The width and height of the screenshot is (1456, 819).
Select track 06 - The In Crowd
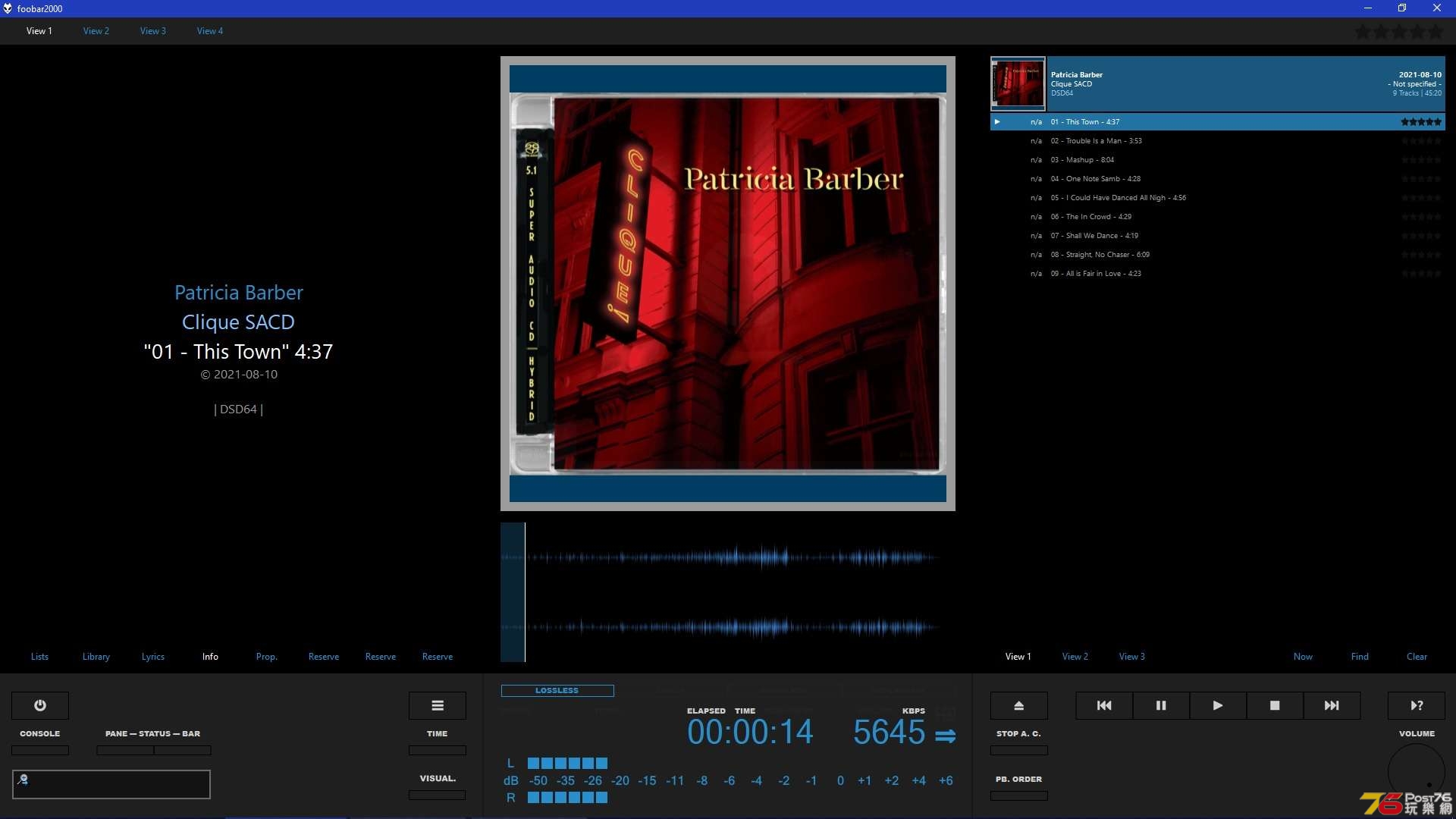point(1218,217)
